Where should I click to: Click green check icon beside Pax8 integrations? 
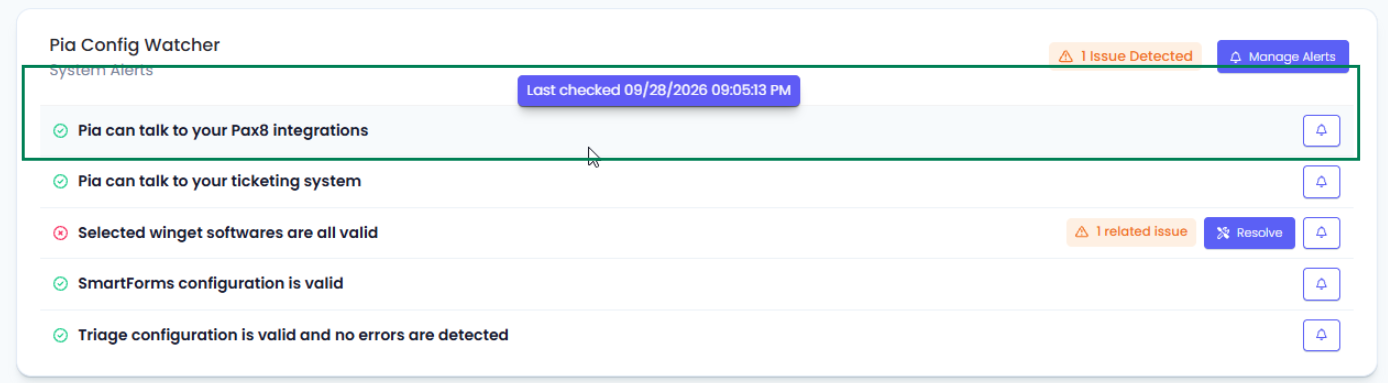click(x=60, y=131)
